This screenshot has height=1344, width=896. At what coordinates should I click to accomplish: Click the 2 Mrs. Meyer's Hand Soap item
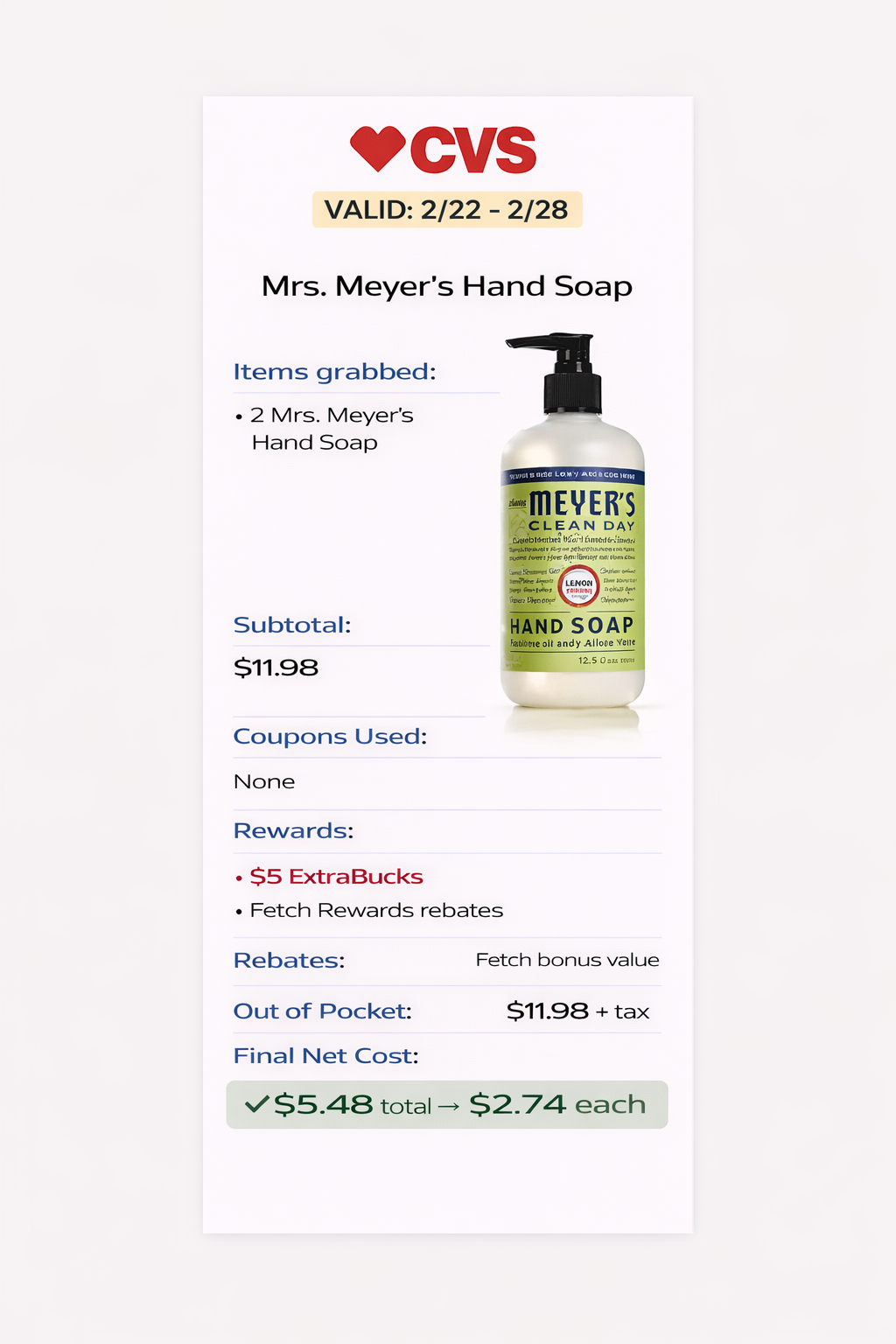324,429
